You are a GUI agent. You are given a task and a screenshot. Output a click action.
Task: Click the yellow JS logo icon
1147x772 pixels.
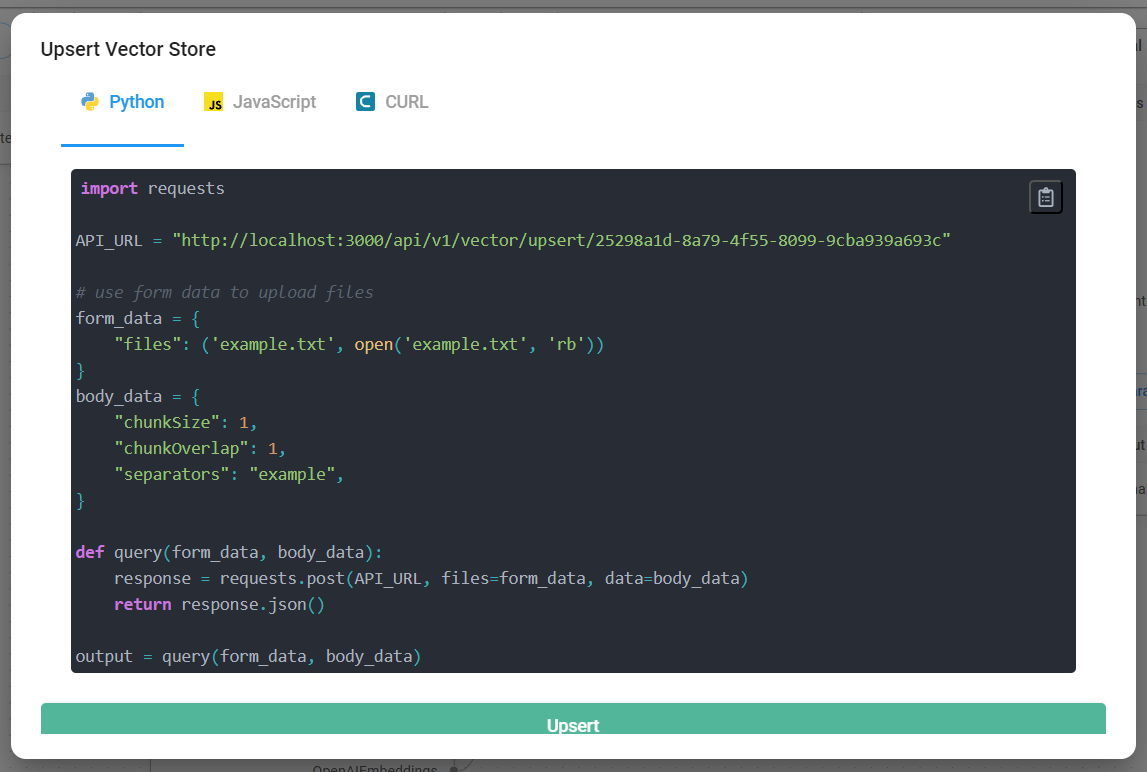(x=213, y=102)
